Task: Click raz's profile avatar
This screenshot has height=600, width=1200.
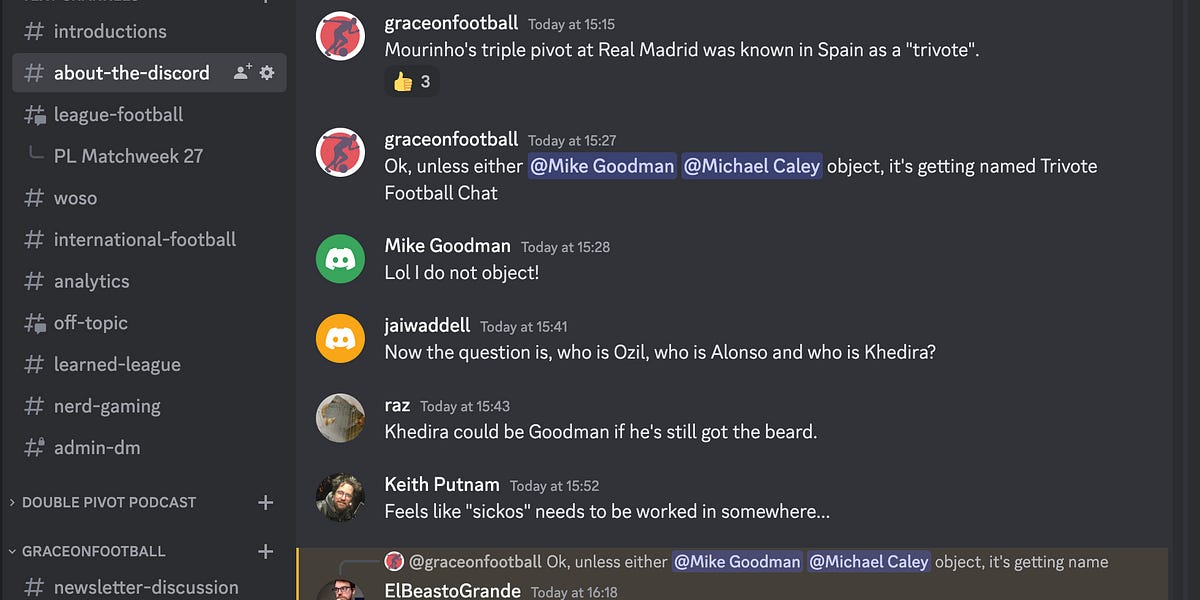Action: (x=340, y=418)
